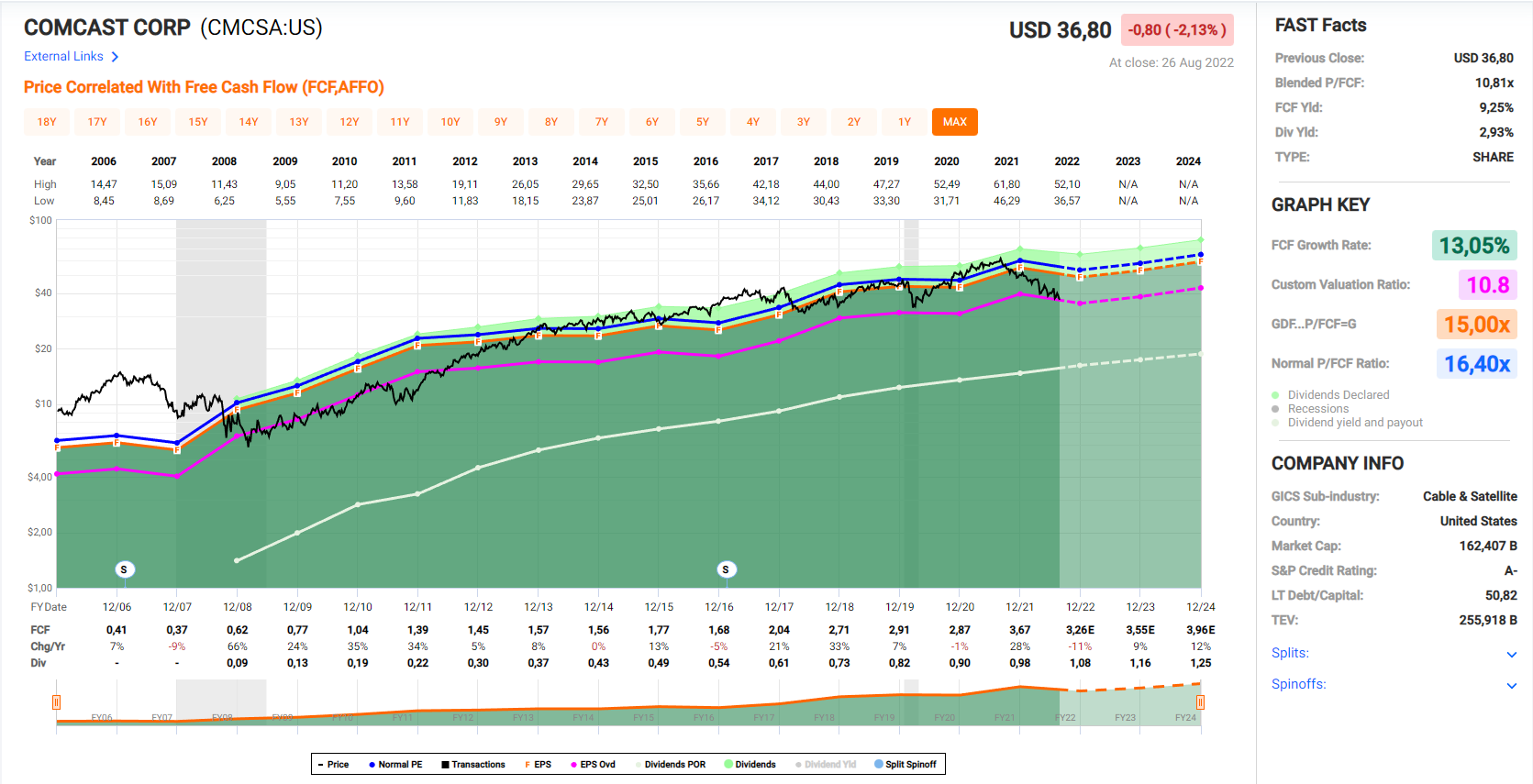The image size is (1533, 784).
Task: Switch to the 5Y time range
Action: pyautogui.click(x=703, y=122)
